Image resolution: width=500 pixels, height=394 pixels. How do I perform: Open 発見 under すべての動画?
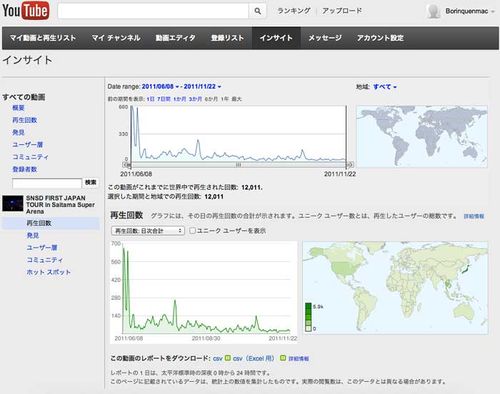[x=18, y=132]
